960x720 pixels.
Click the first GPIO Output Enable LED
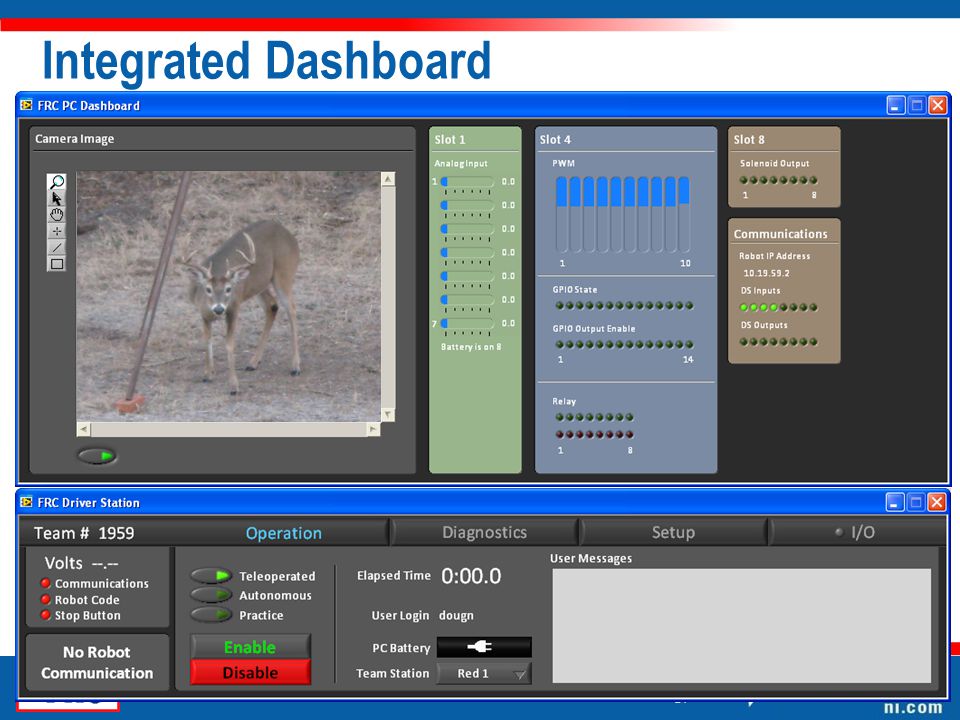[560, 344]
